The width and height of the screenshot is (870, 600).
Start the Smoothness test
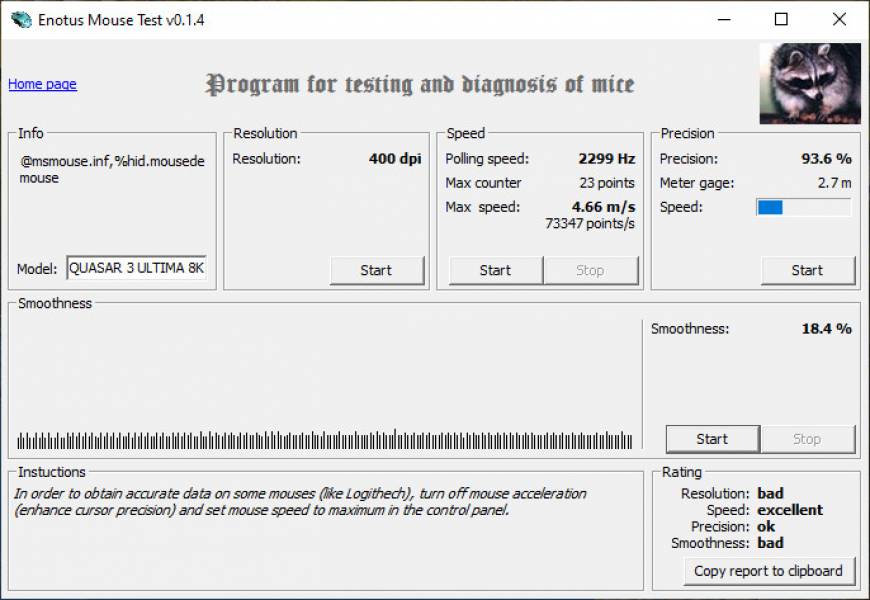click(x=712, y=439)
